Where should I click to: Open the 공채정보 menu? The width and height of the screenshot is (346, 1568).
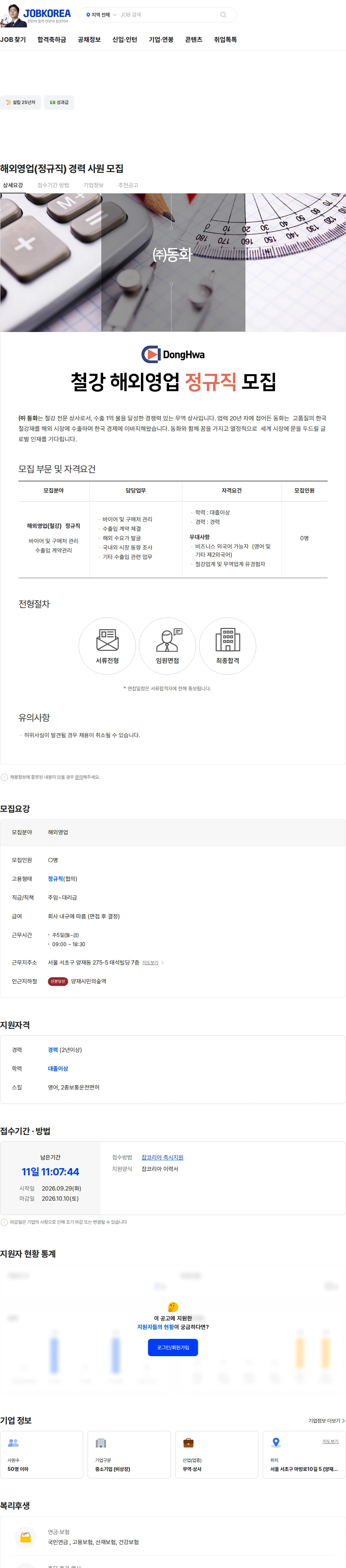(x=89, y=40)
